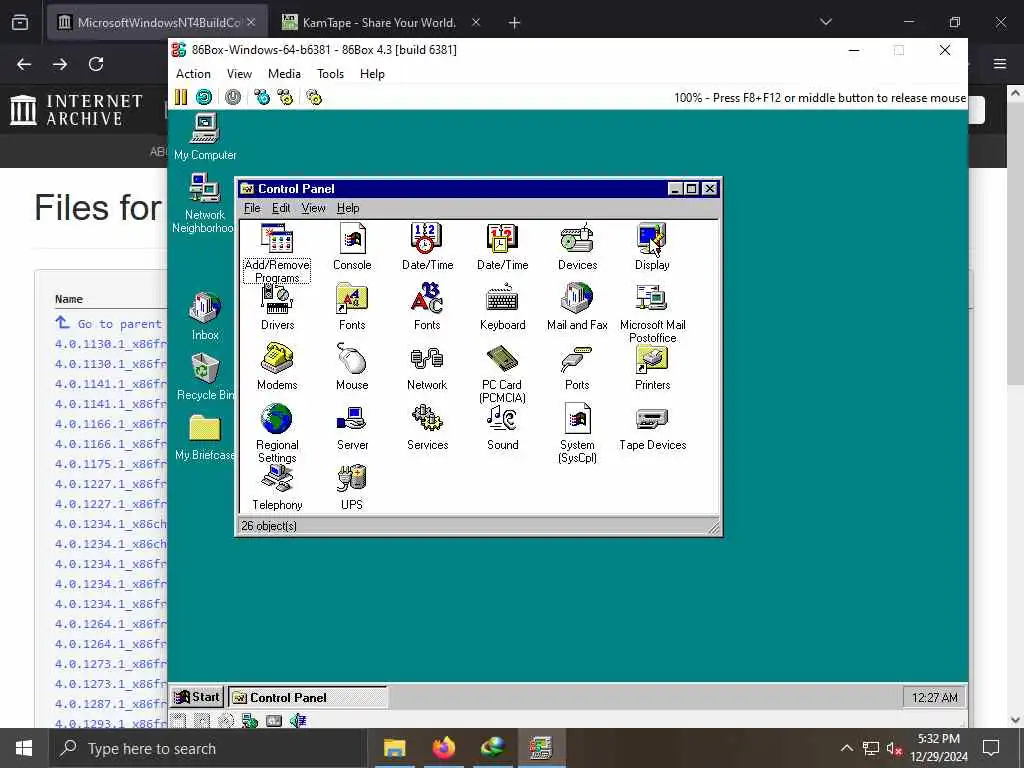Open Firefox from host taskbar

(x=443, y=748)
